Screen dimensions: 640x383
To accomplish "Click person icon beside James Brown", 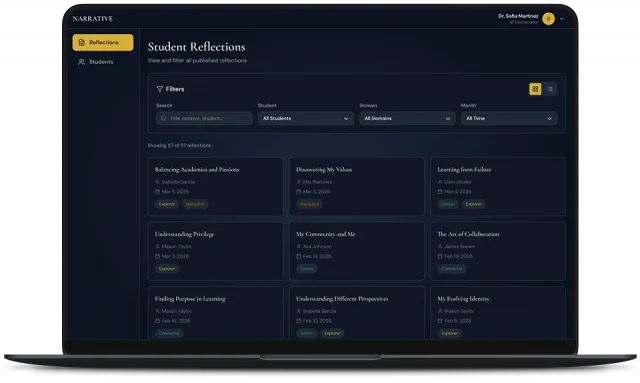I will [440, 247].
